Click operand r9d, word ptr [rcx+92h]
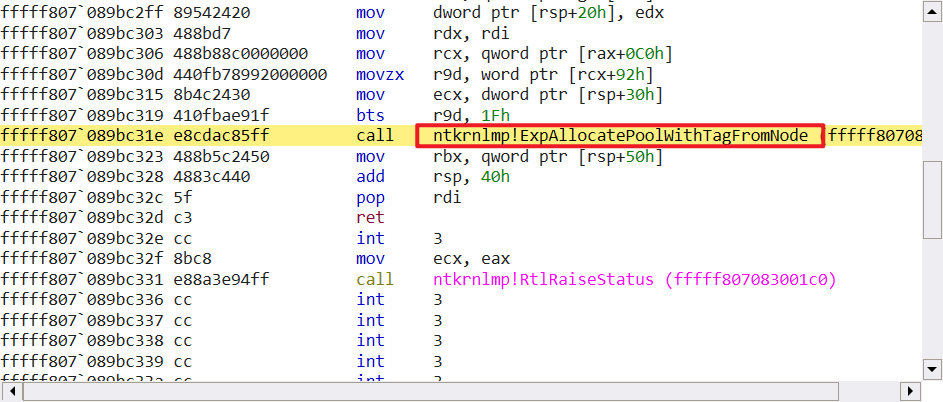Image resolution: width=943 pixels, height=402 pixels. click(543, 74)
